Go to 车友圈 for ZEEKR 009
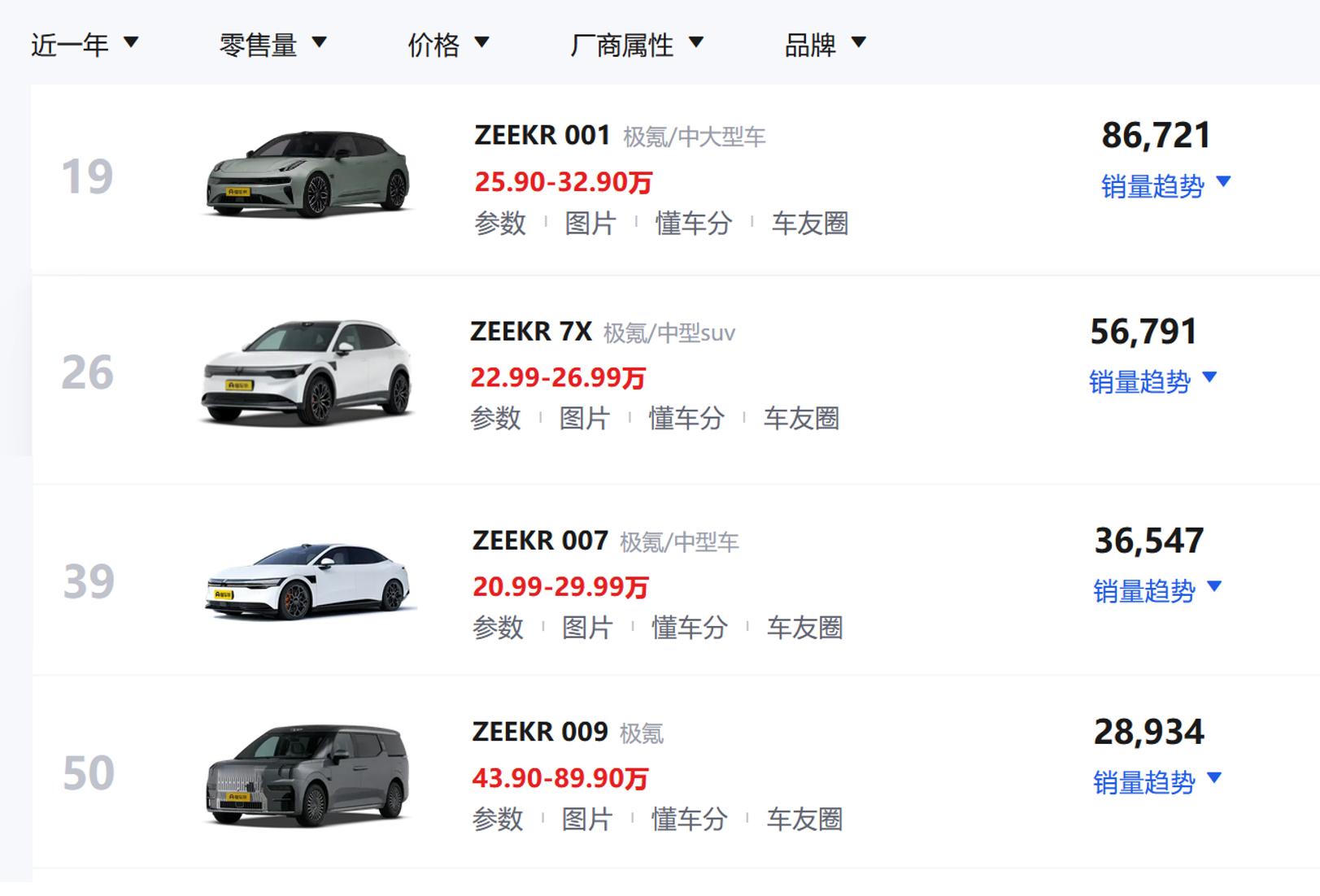Image resolution: width=1320 pixels, height=896 pixels. [804, 819]
